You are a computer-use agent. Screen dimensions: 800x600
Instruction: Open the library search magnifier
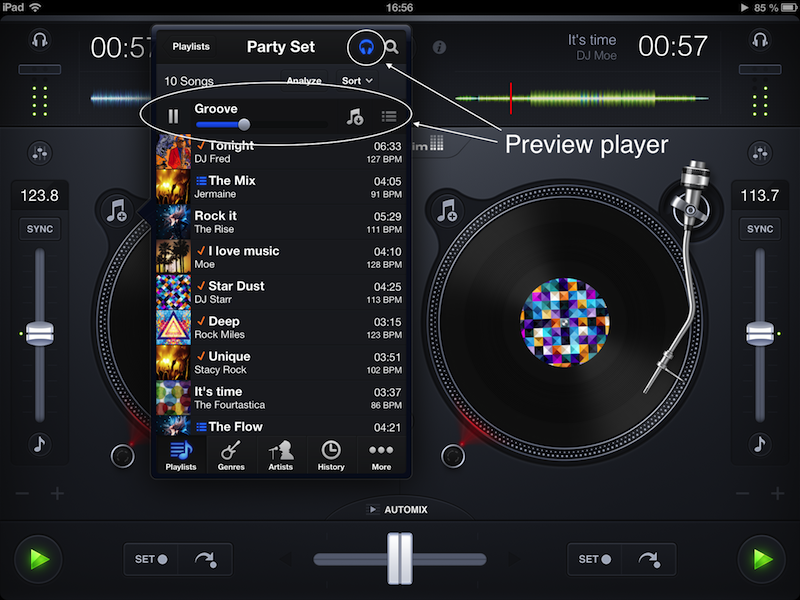[392, 47]
